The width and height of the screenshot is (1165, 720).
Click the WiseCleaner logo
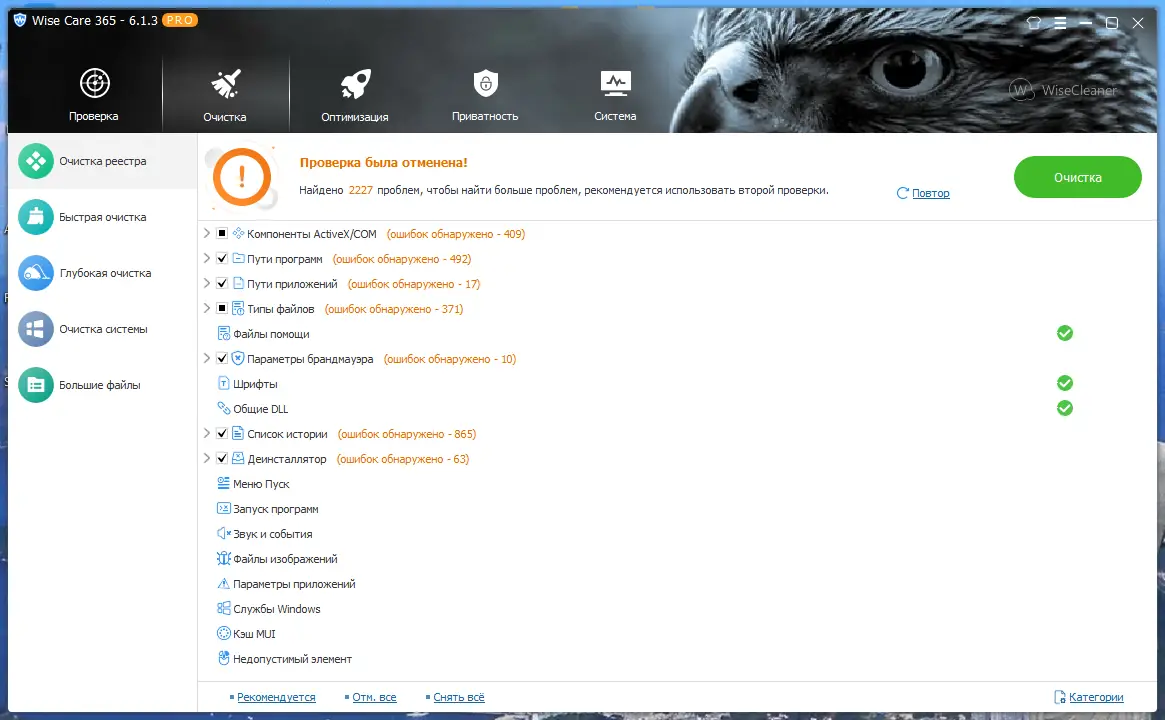[x=1063, y=90]
